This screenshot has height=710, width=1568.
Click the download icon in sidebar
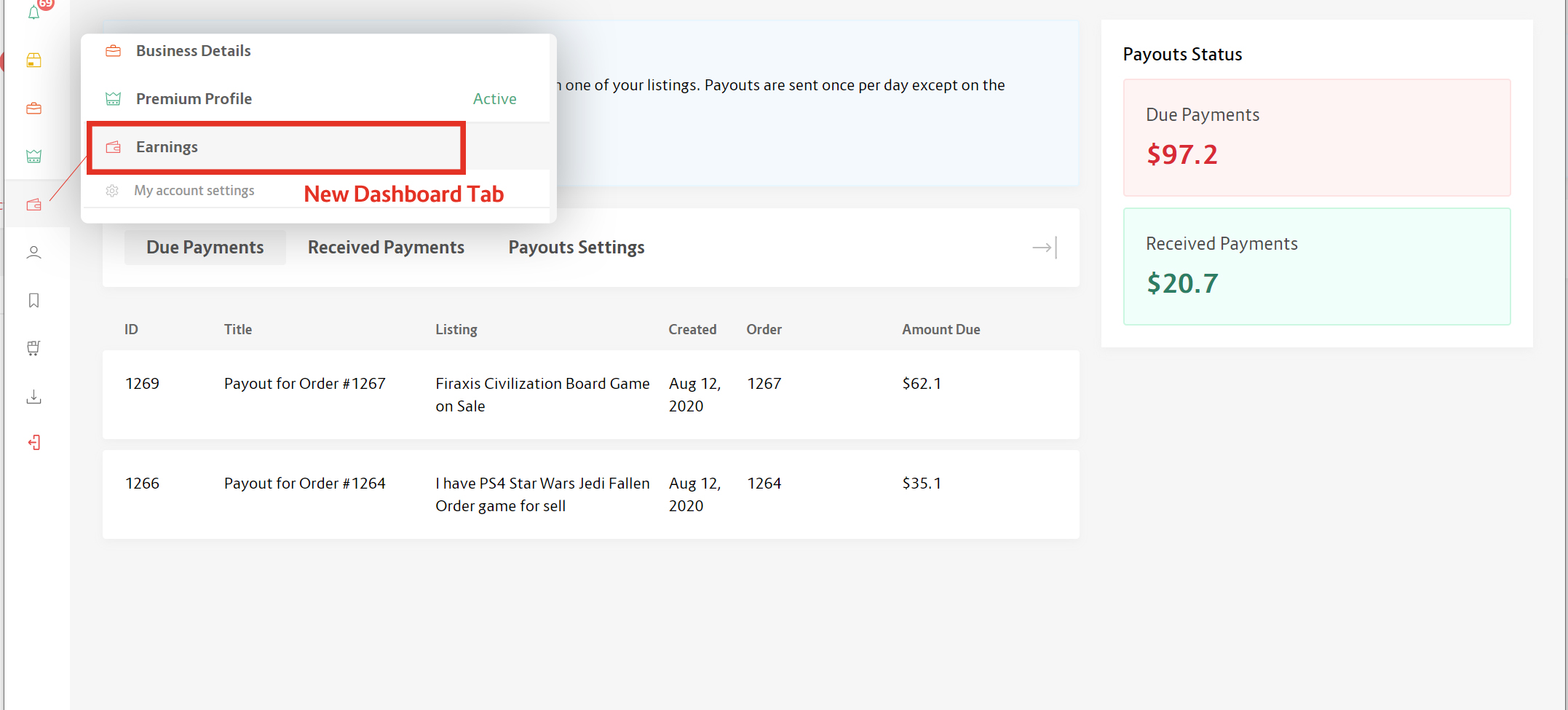(33, 396)
